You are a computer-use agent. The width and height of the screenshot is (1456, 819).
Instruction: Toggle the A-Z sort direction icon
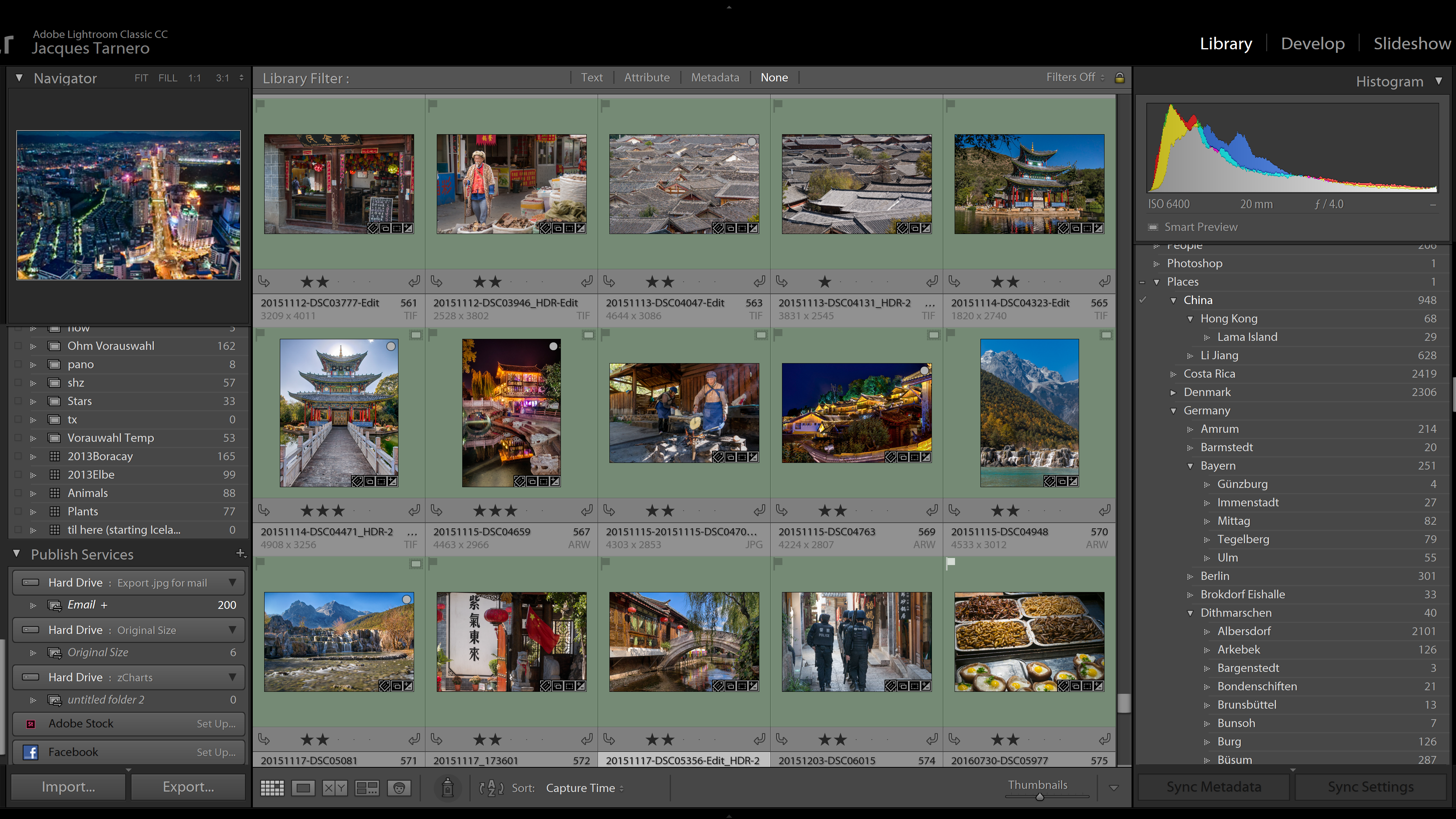point(491,788)
